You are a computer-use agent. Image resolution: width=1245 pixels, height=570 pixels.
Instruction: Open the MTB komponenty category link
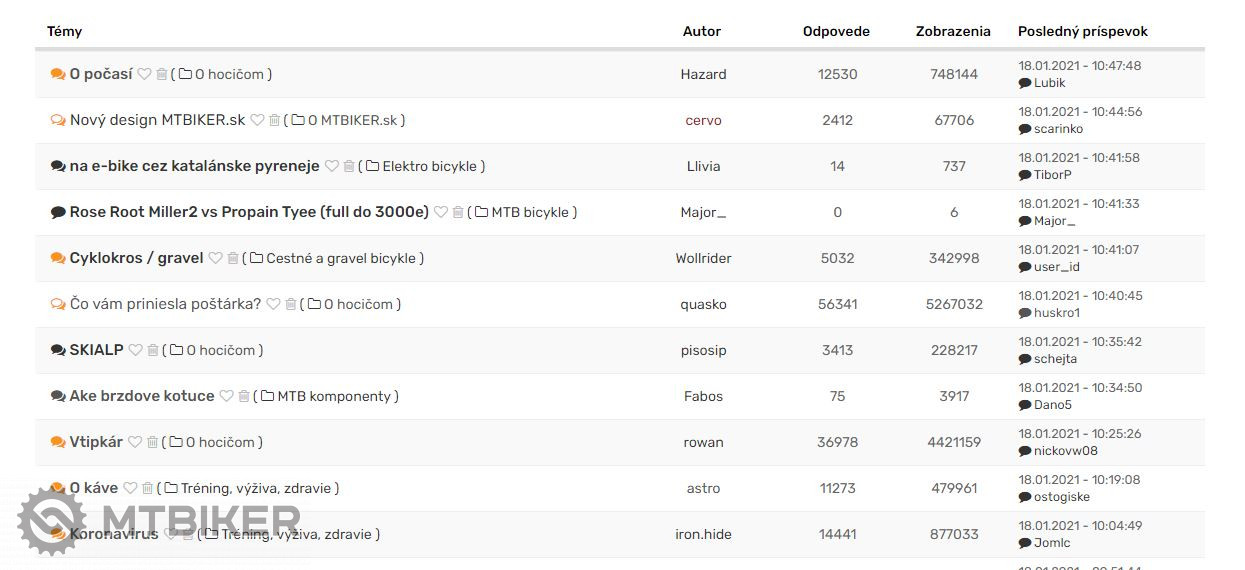point(334,396)
